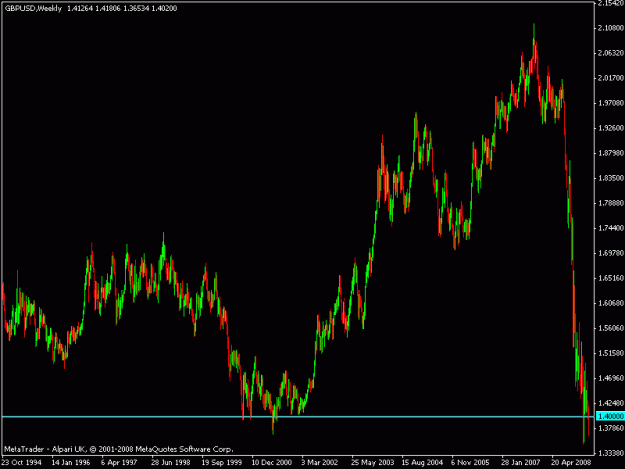Image resolution: width=625 pixels, height=469 pixels.
Task: Click the 1.83500 price axis label
Action: 611,178
